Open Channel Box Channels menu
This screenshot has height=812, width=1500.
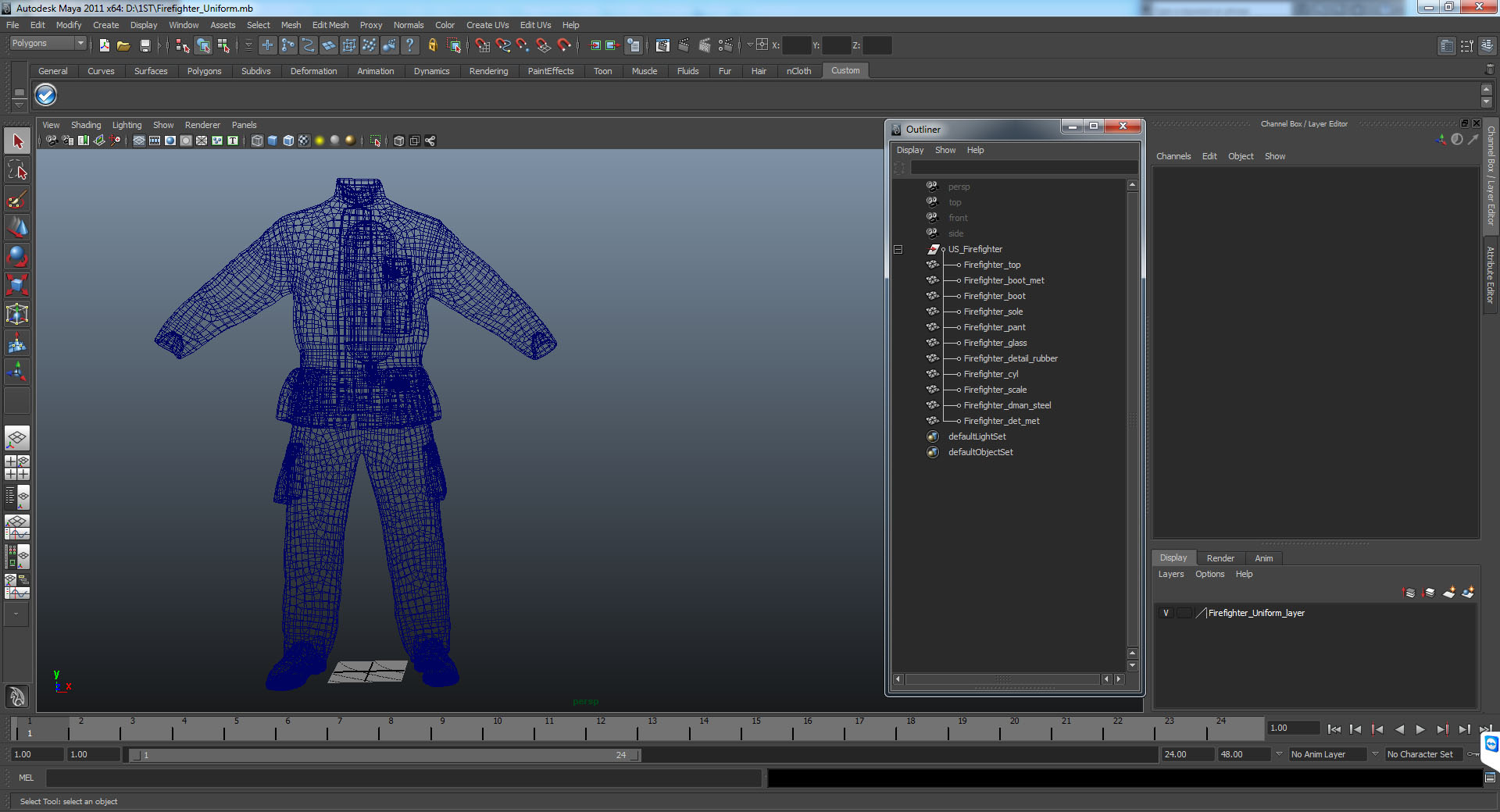(x=1173, y=156)
